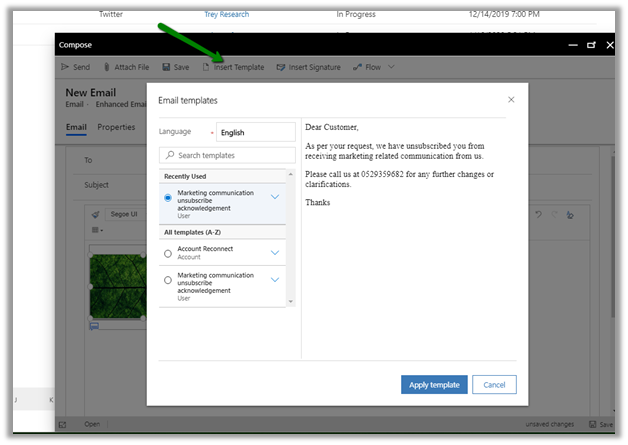Click the Flow icon in toolbar
Image resolution: width=628 pixels, height=445 pixels.
(x=357, y=67)
